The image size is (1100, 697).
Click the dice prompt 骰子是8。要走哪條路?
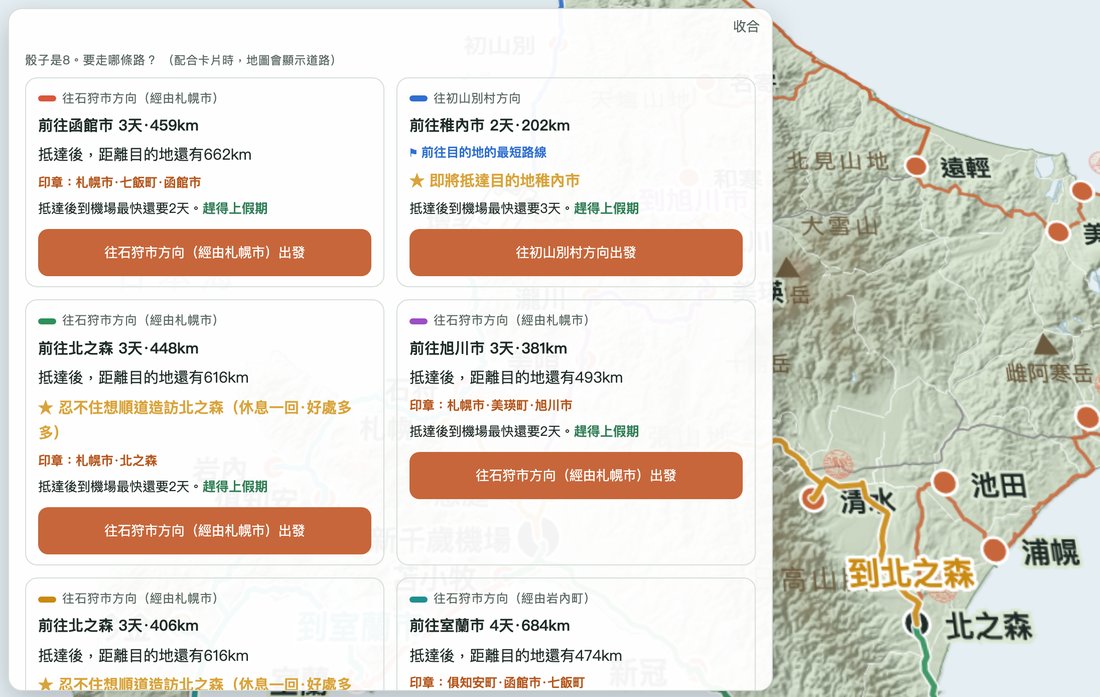point(90,60)
